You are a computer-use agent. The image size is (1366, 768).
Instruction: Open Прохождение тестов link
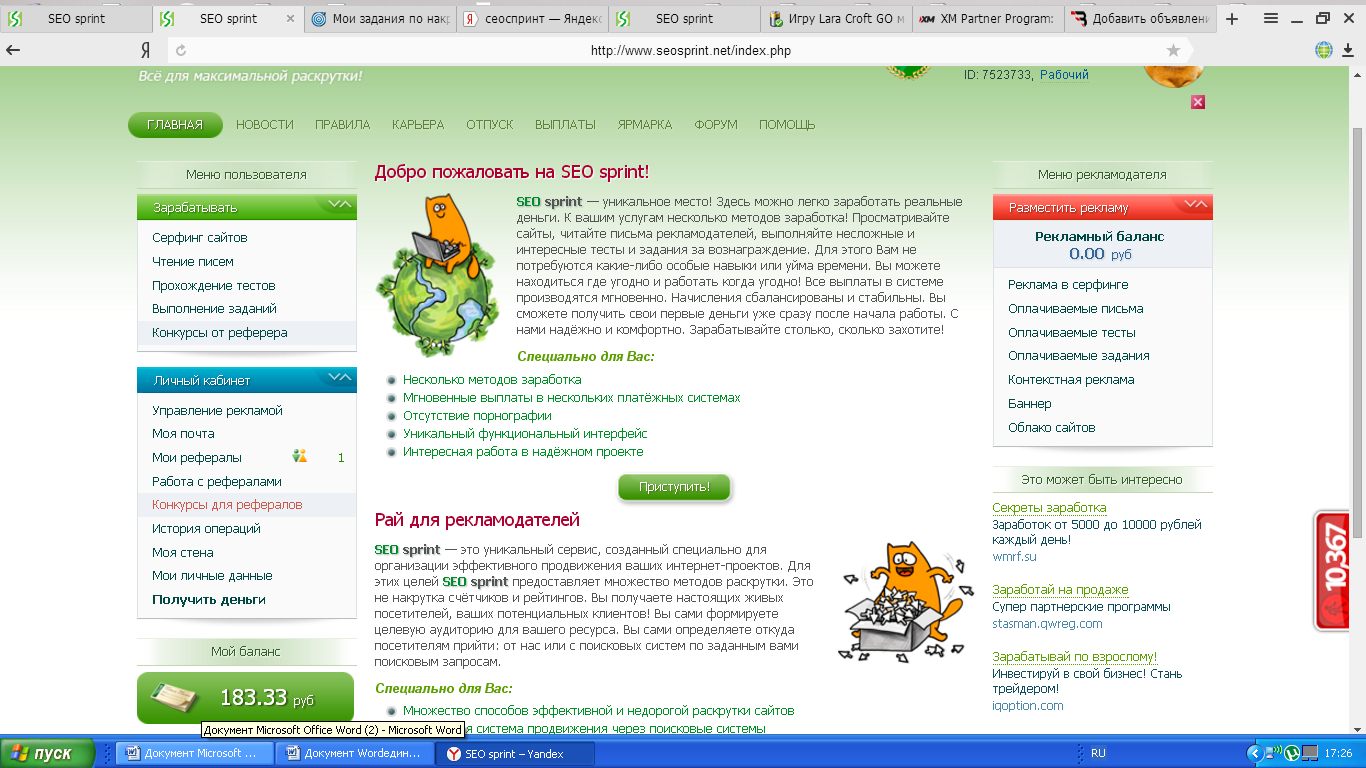pyautogui.click(x=214, y=286)
